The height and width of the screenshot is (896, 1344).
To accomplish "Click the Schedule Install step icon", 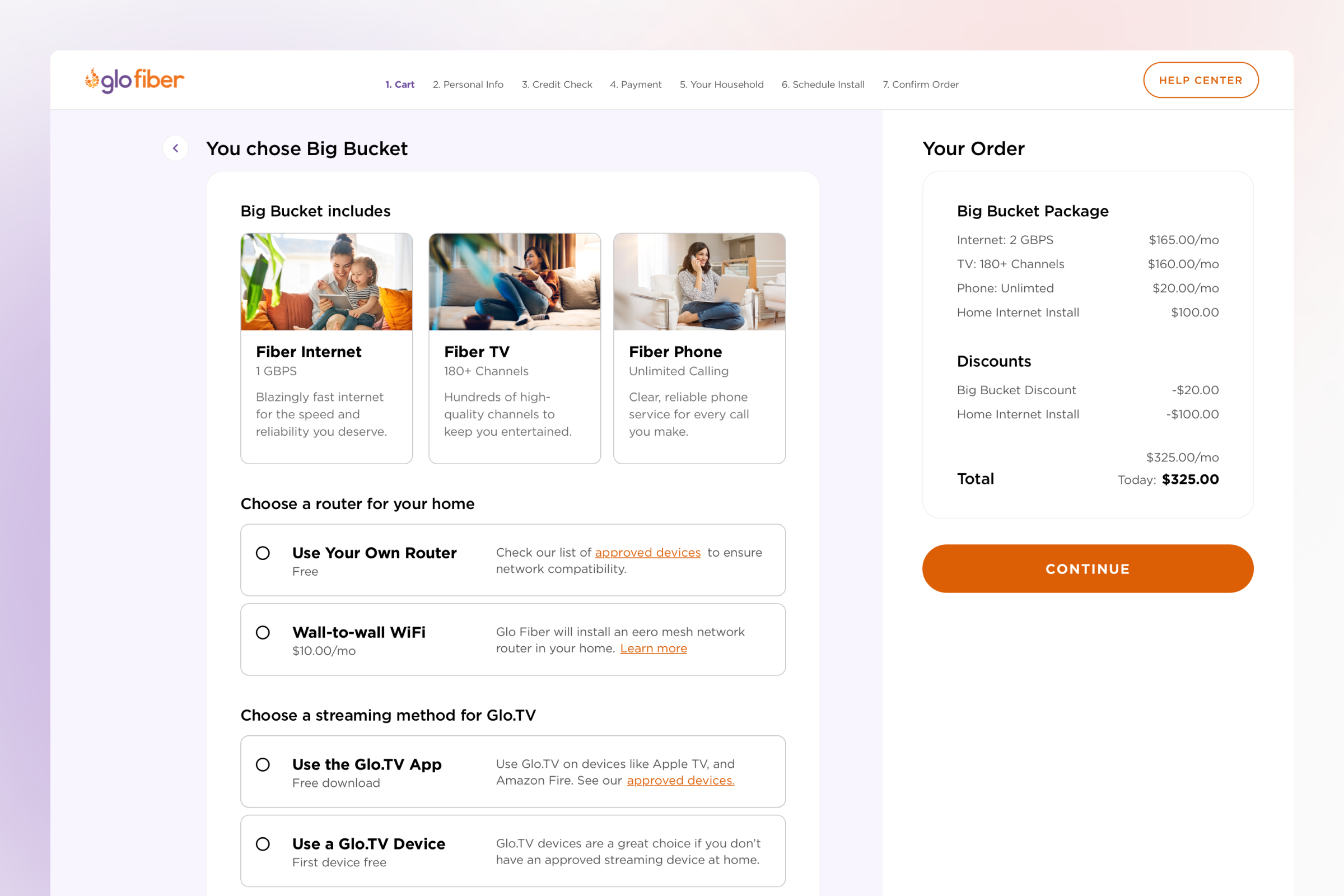I will 823,84.
